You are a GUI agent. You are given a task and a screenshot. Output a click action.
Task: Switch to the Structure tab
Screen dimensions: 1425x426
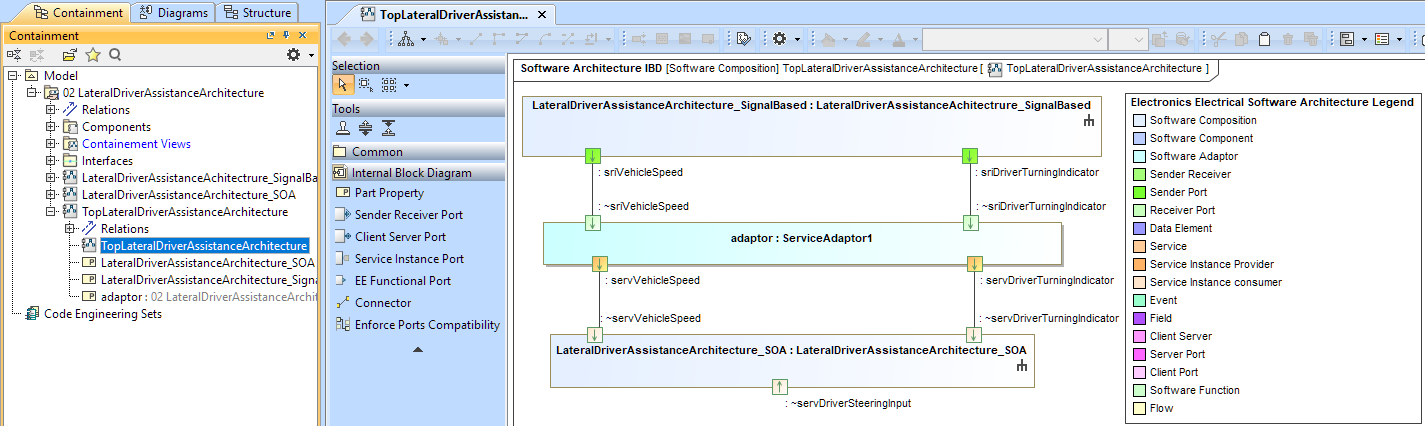pyautogui.click(x=256, y=13)
